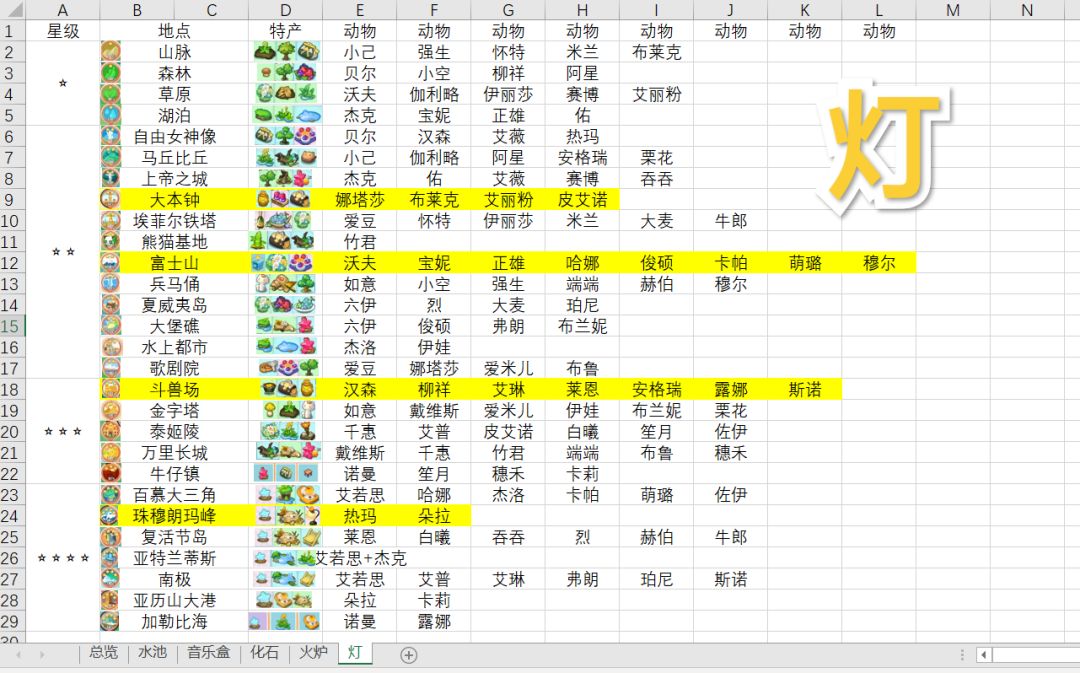
Task: Select the 娜塔莎 cell in row 9
Action: click(x=360, y=200)
